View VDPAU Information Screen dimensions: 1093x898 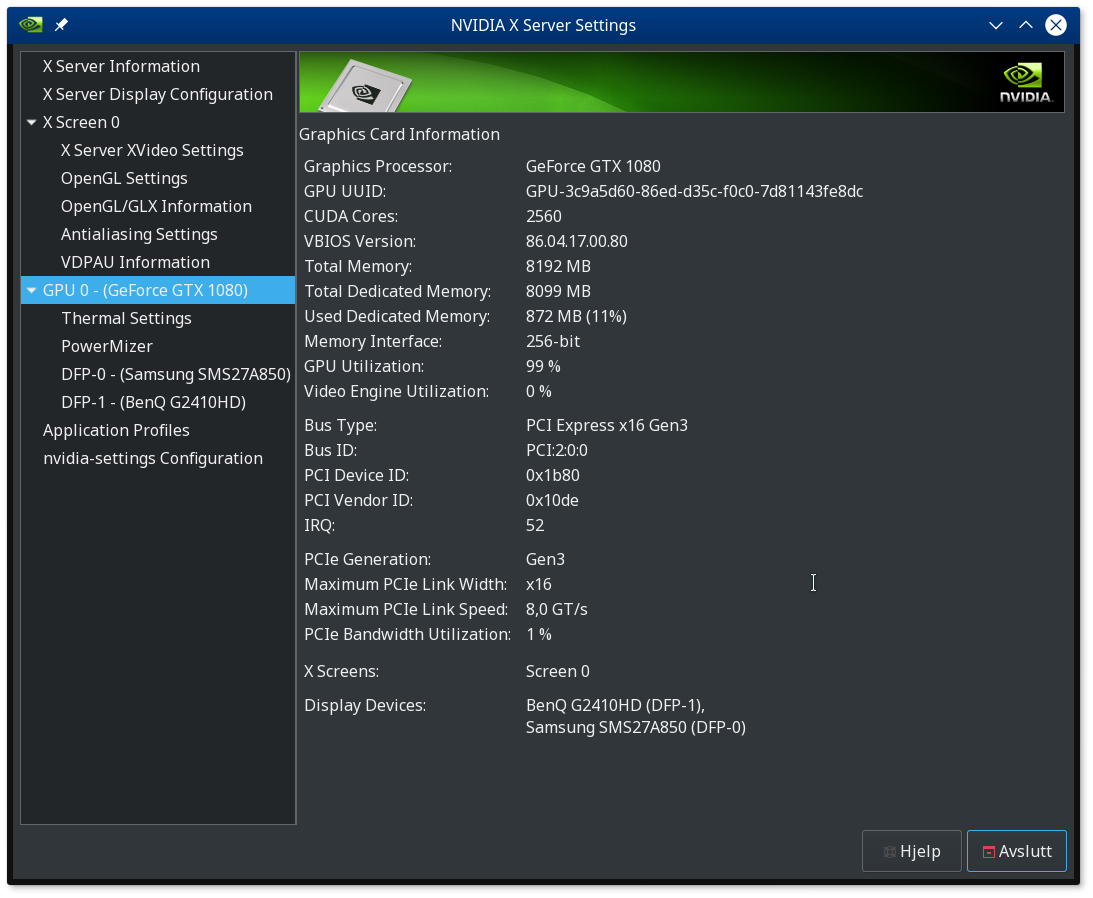pyautogui.click(x=135, y=262)
